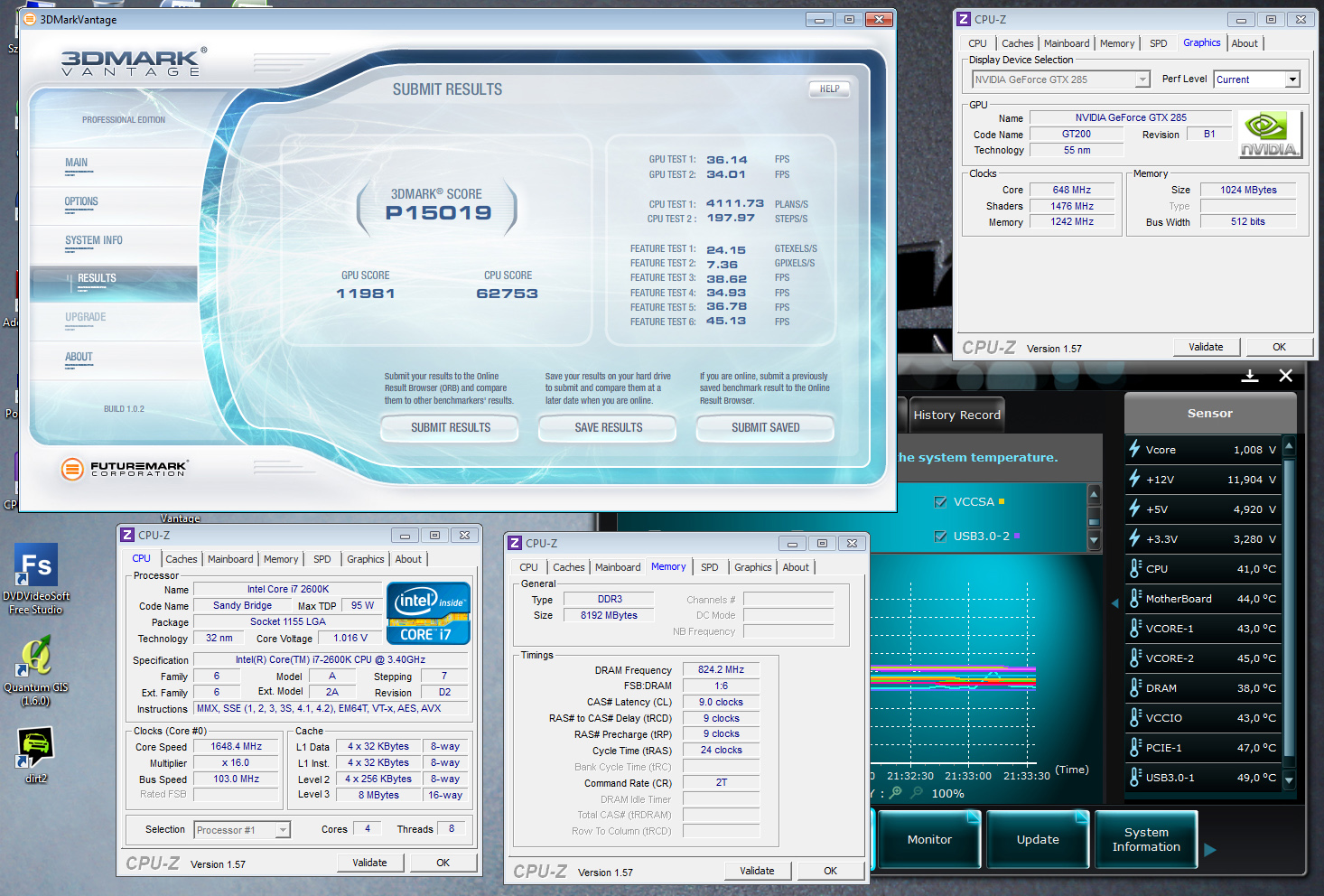This screenshot has width=1324, height=896.
Task: Click the thermometer icon beside CPU sensor
Action: pyautogui.click(x=1135, y=568)
